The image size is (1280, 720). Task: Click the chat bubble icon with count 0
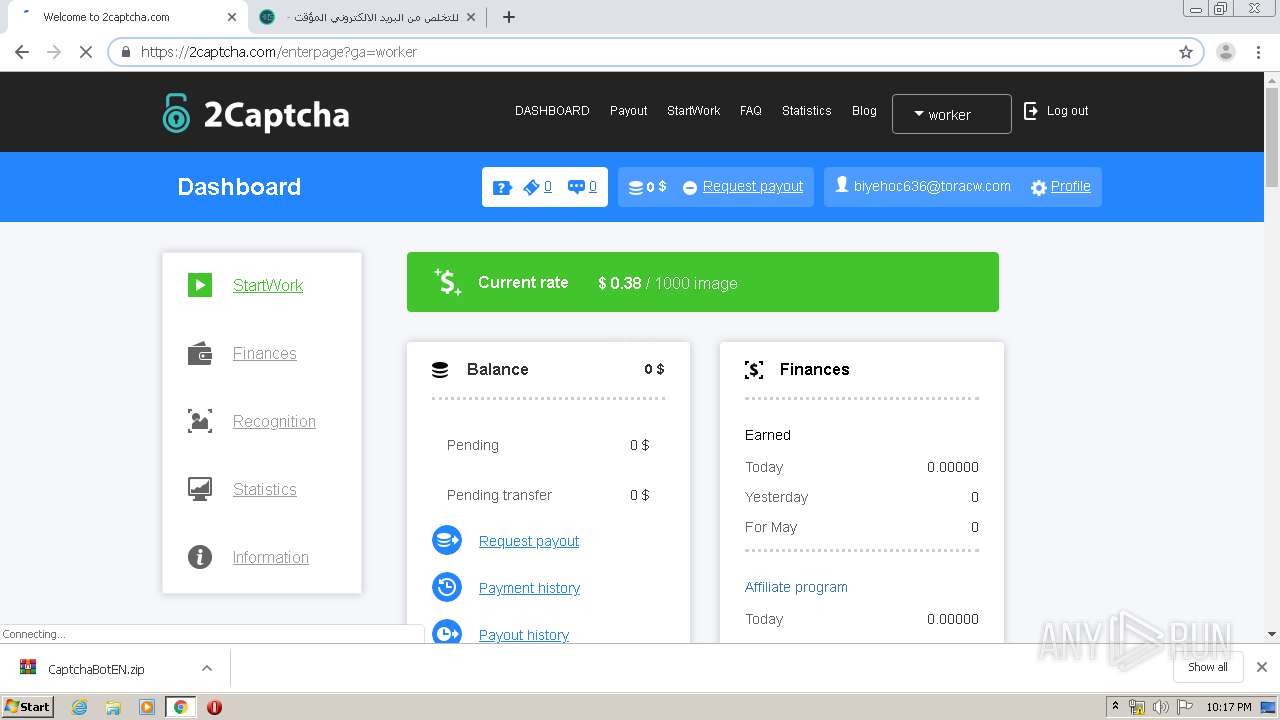[x=576, y=187]
